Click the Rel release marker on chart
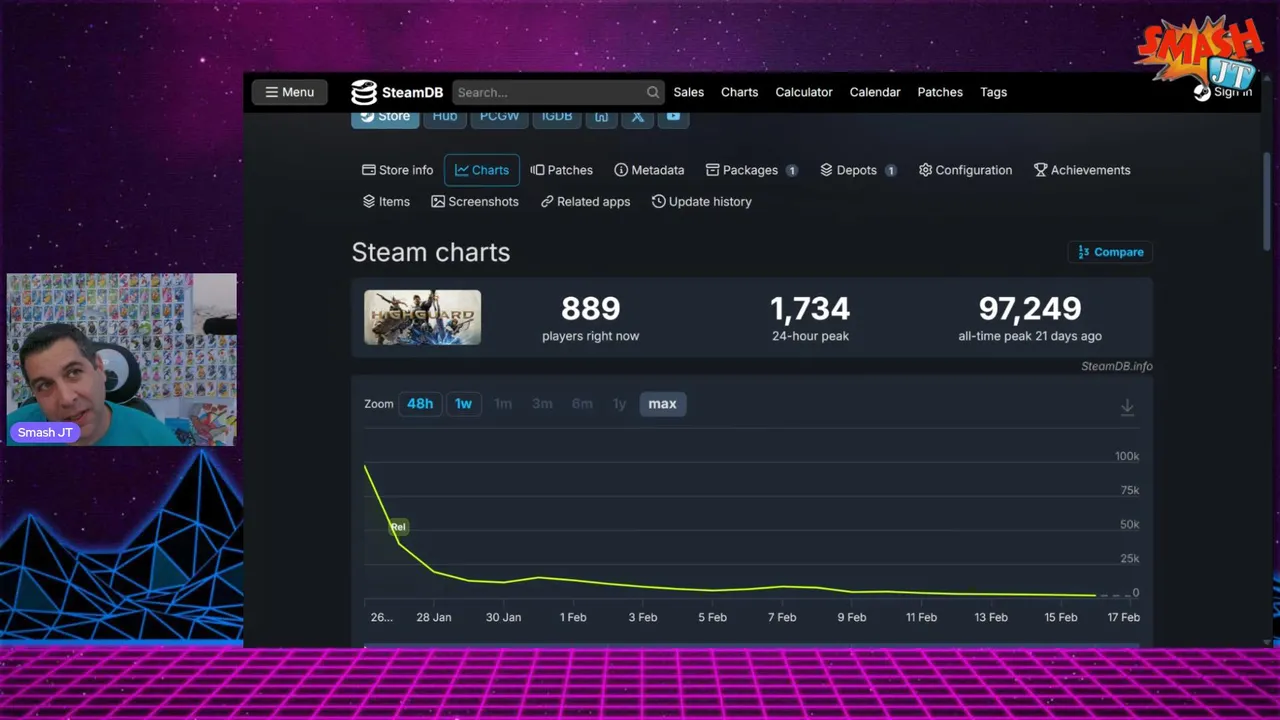This screenshot has height=720, width=1280. tap(398, 527)
